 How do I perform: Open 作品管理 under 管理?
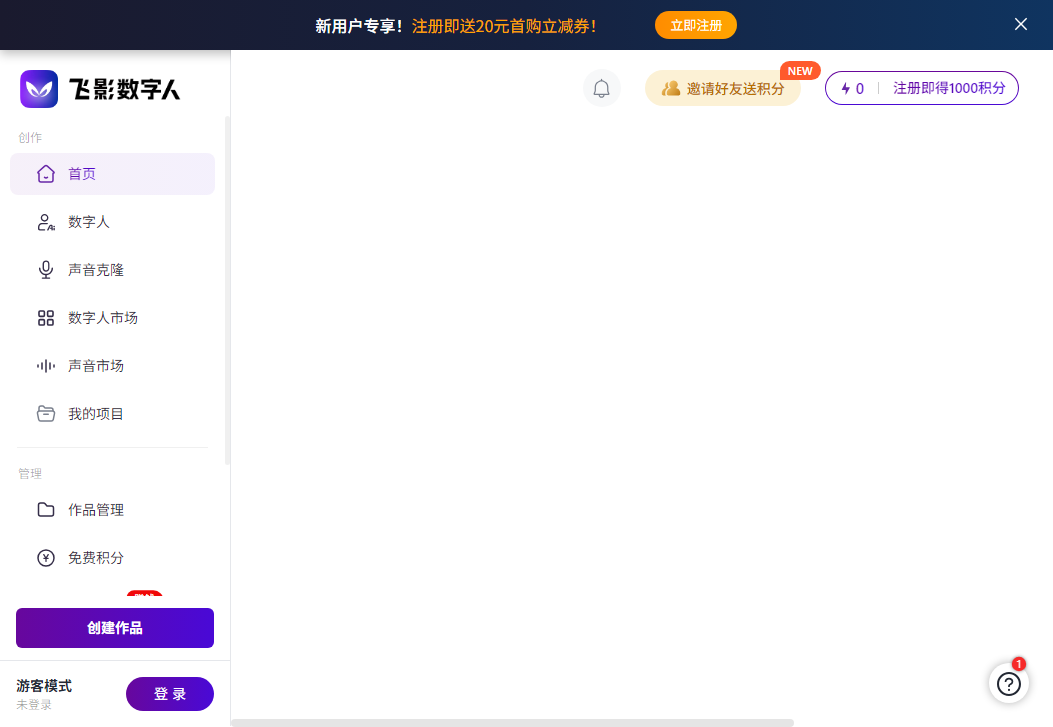click(112, 510)
